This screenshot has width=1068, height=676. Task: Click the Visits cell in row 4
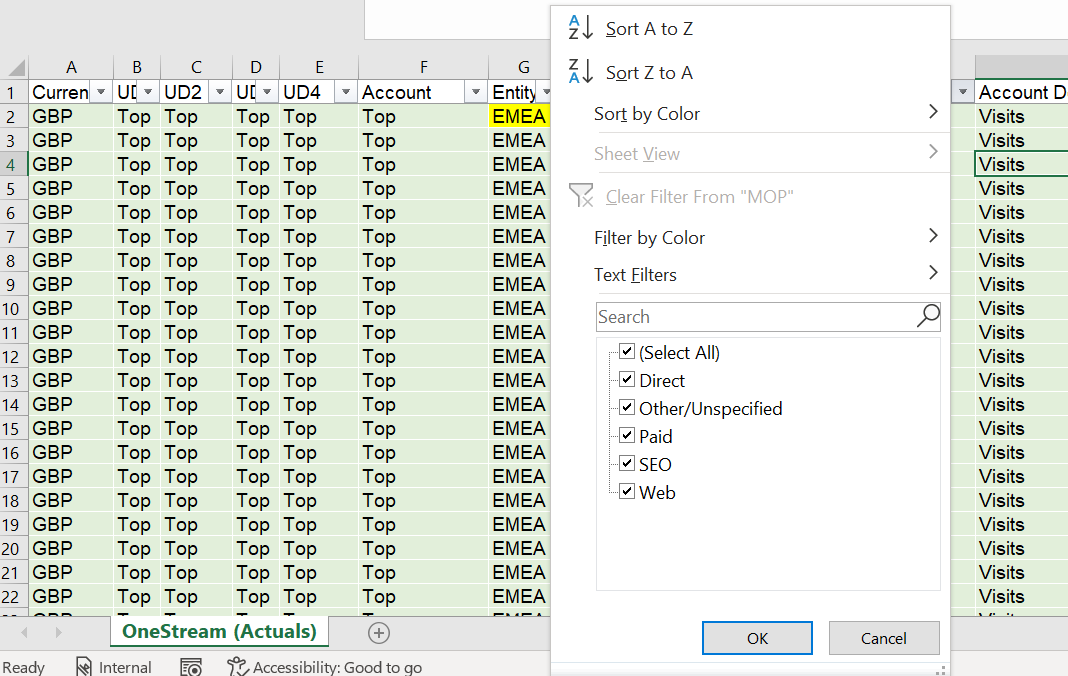click(1022, 164)
